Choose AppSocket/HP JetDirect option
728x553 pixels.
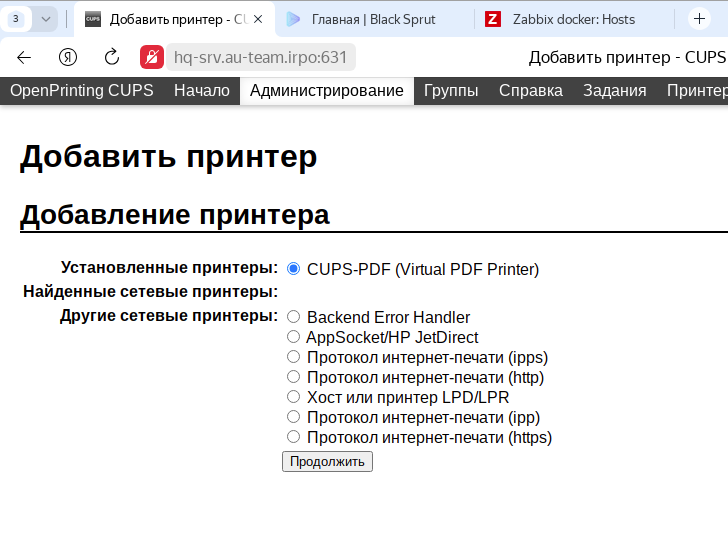coord(293,338)
